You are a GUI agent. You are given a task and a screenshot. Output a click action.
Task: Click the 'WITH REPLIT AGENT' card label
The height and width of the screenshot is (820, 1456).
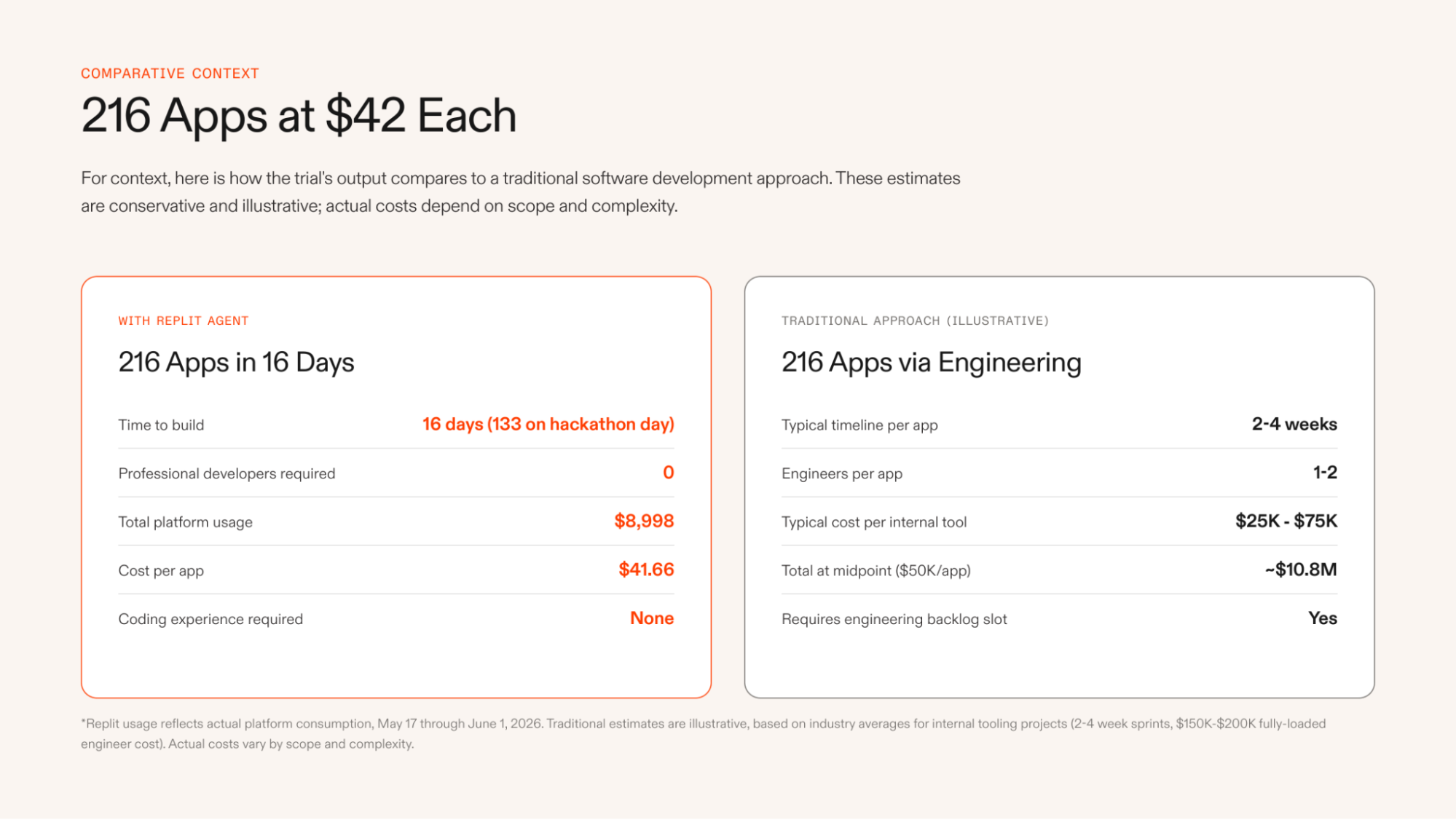[184, 320]
